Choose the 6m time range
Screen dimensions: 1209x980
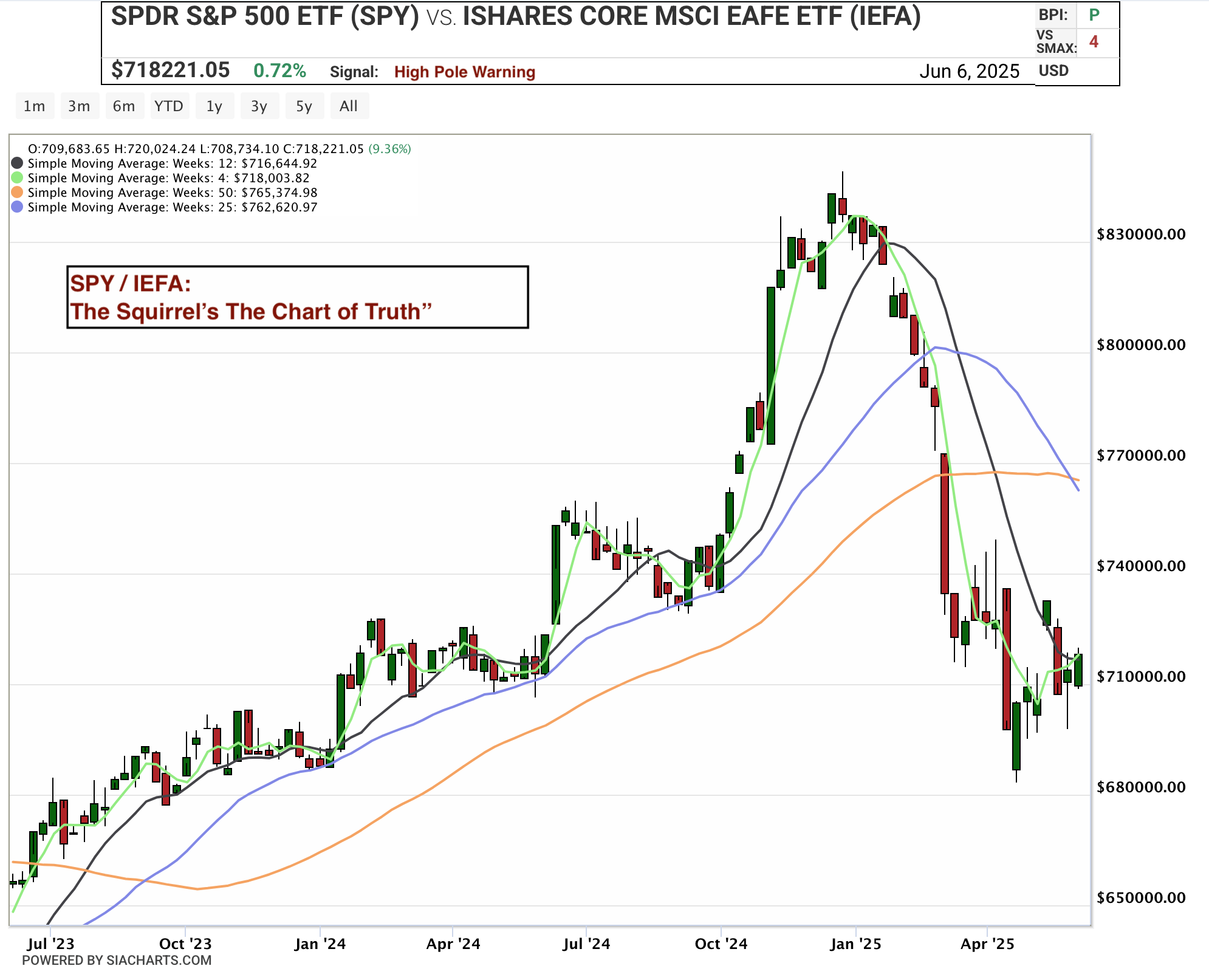pos(124,106)
